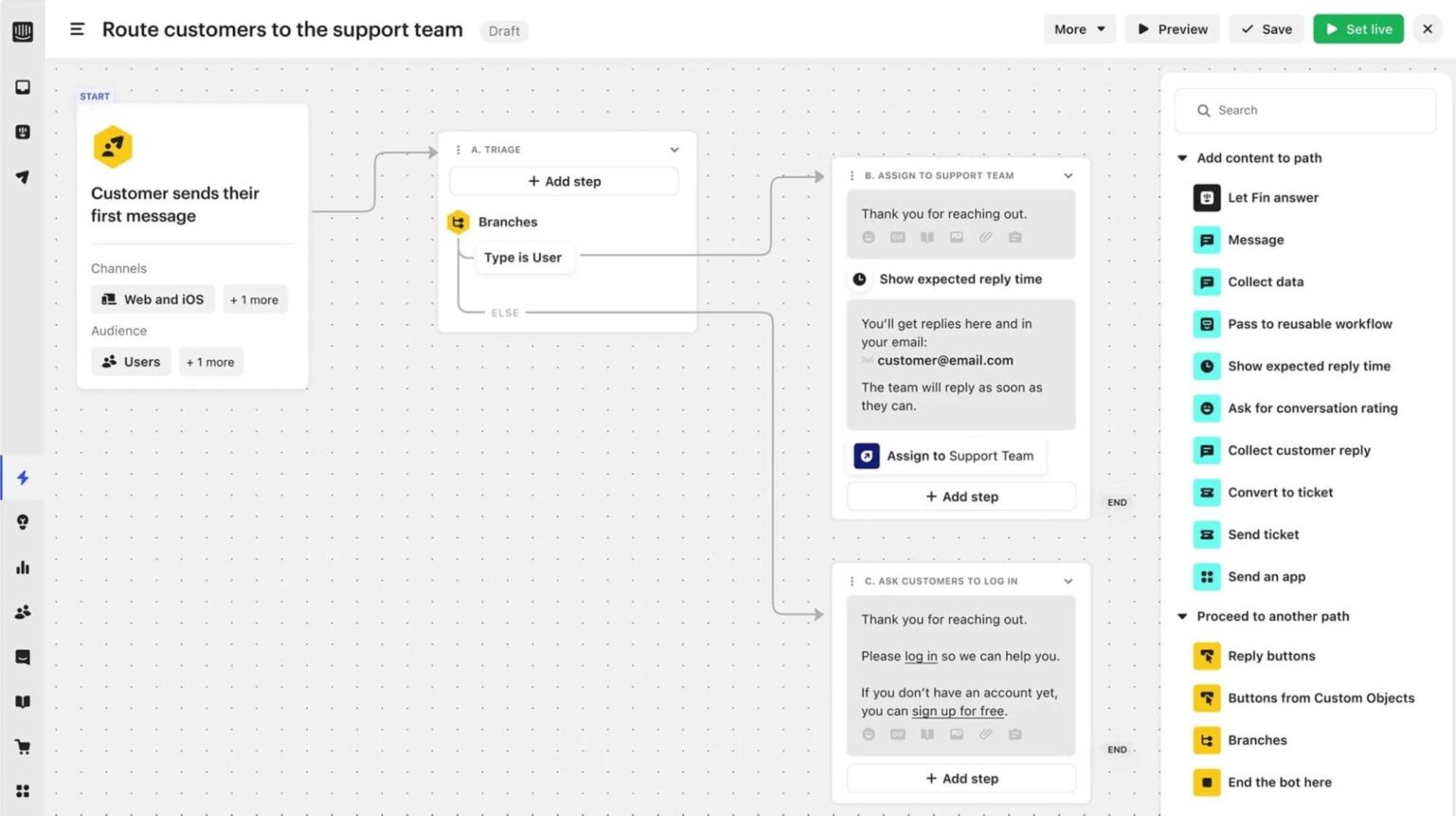
Task: Open the hamburger menu beside the title
Action: pos(77,29)
